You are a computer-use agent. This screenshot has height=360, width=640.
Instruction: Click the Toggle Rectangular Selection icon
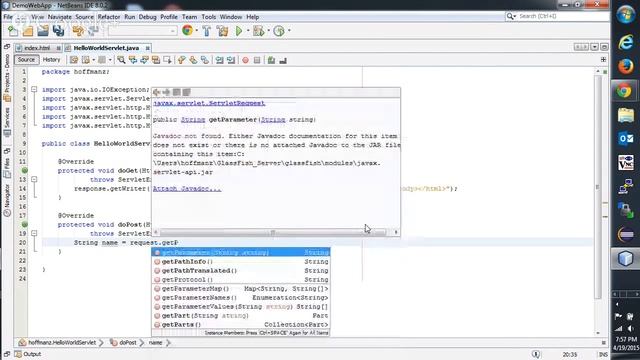(x=167, y=60)
